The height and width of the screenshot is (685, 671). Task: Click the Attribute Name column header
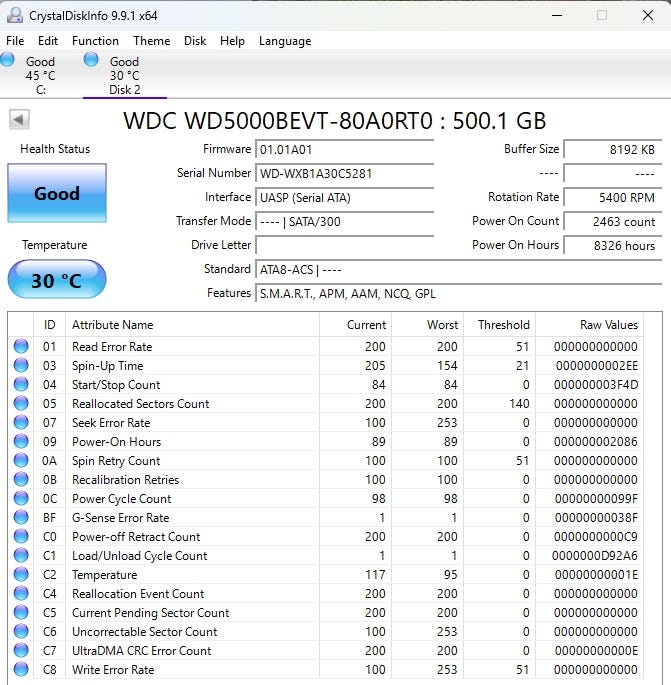[x=192, y=325]
